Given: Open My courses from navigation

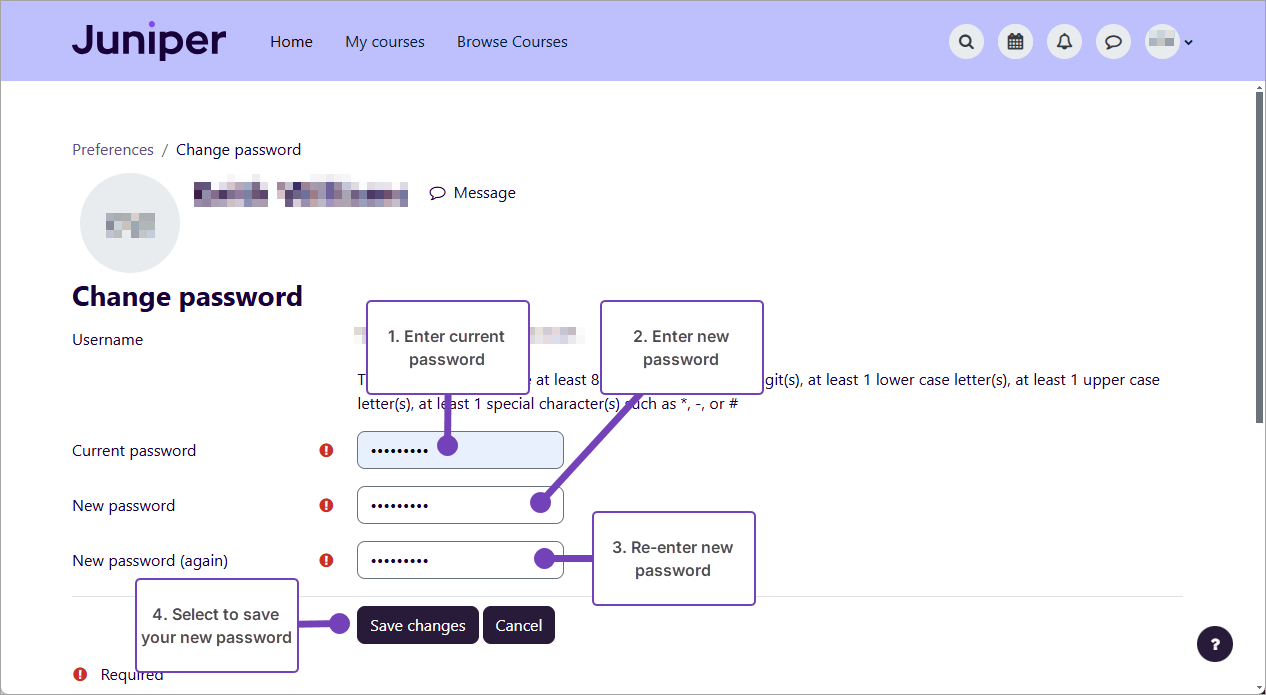Looking at the screenshot, I should click(385, 42).
